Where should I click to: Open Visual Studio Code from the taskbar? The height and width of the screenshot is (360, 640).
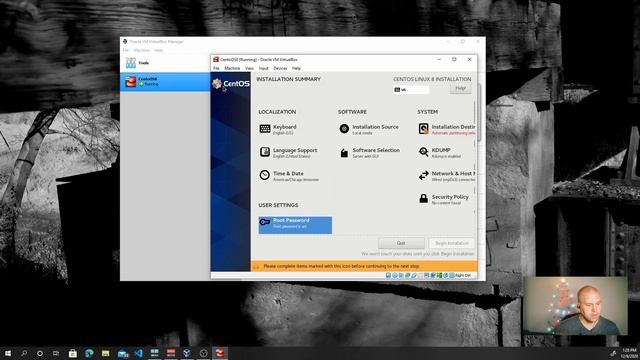coord(139,353)
